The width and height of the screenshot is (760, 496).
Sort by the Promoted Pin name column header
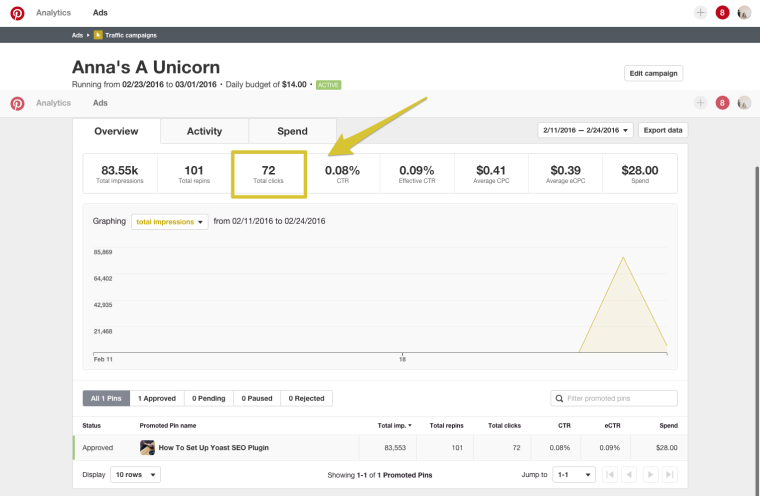(x=168, y=426)
